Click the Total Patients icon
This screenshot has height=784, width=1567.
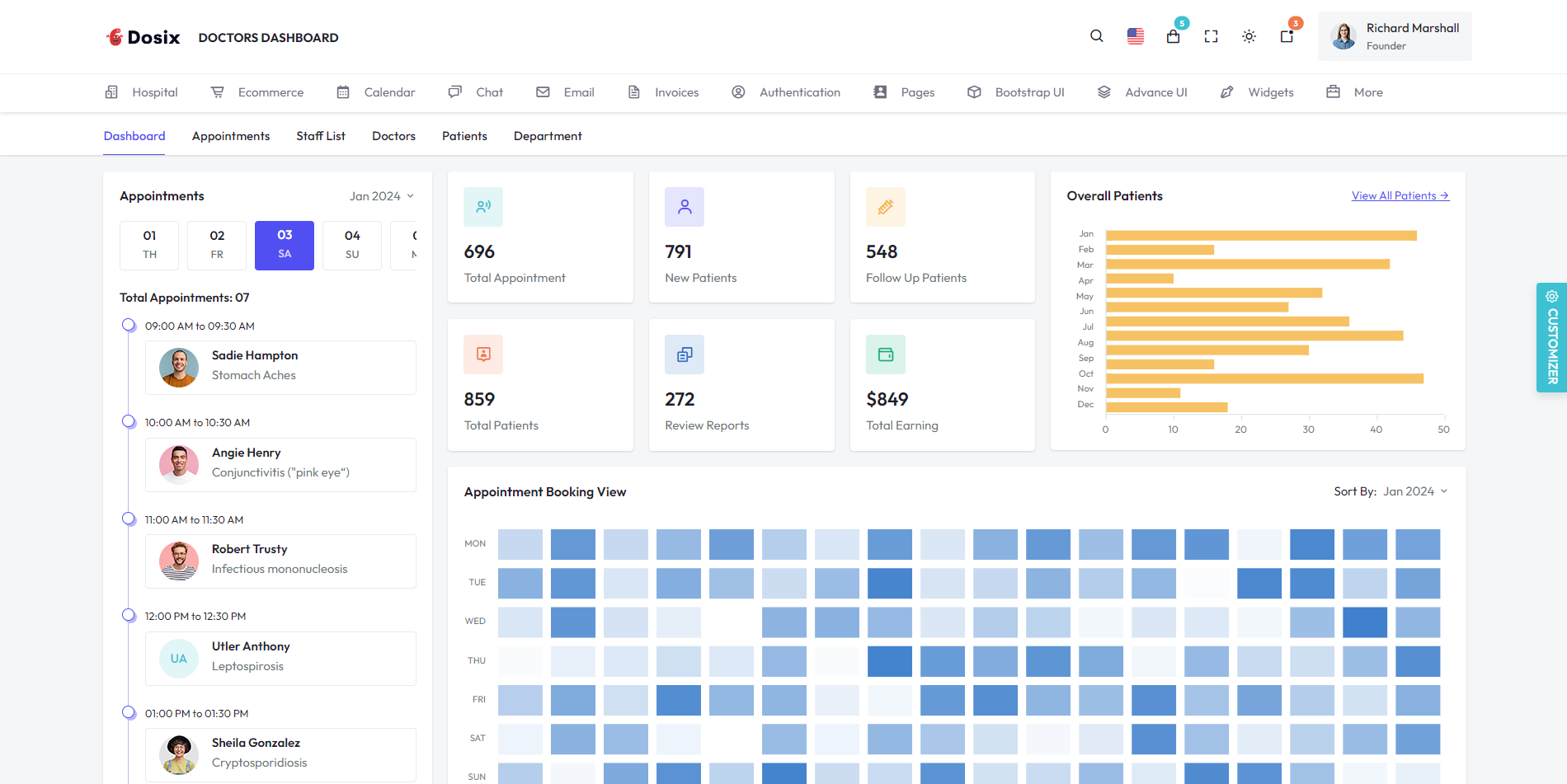point(483,354)
